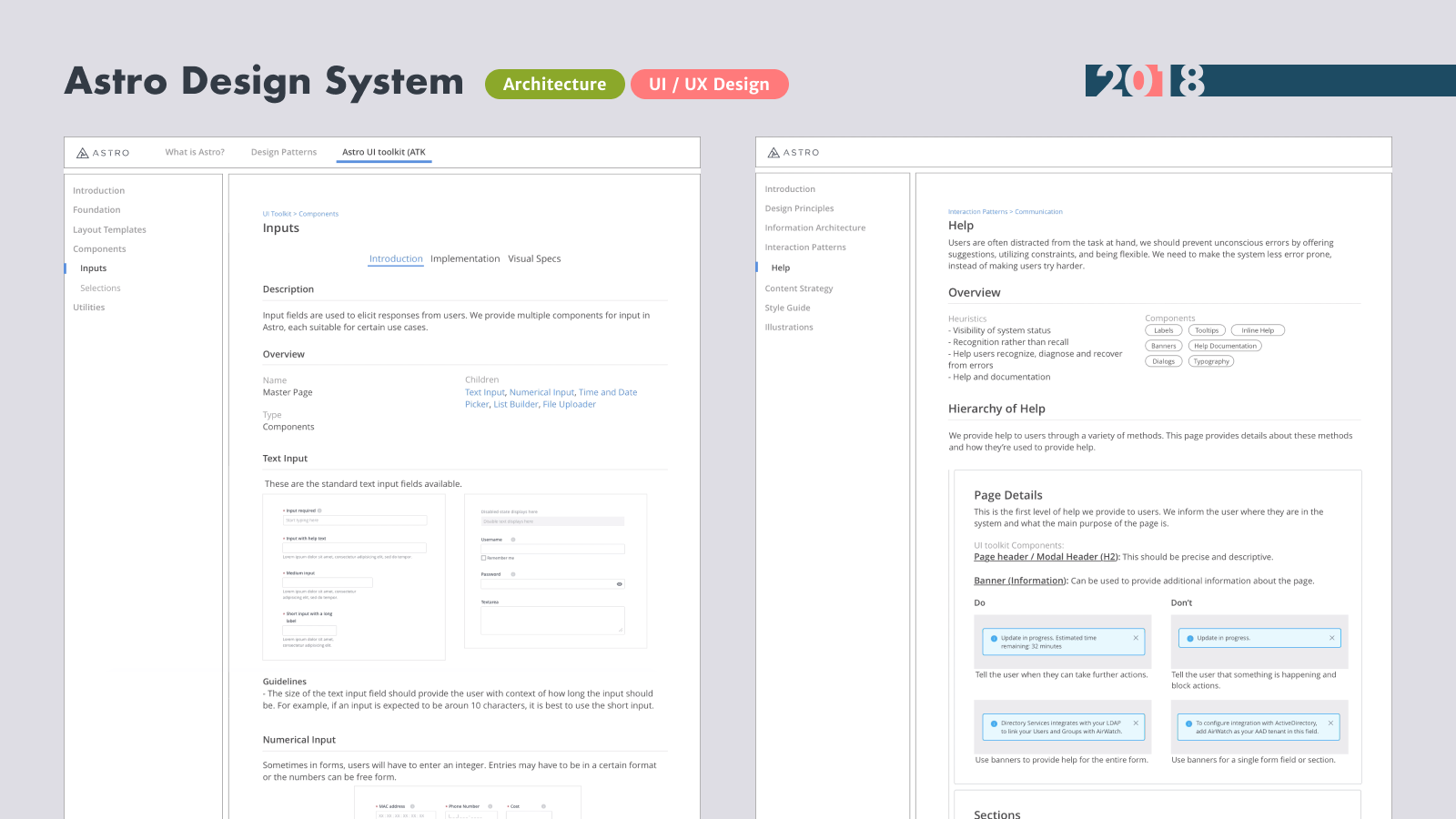
Task: Check the Remember me checkbox
Action: tap(483, 558)
